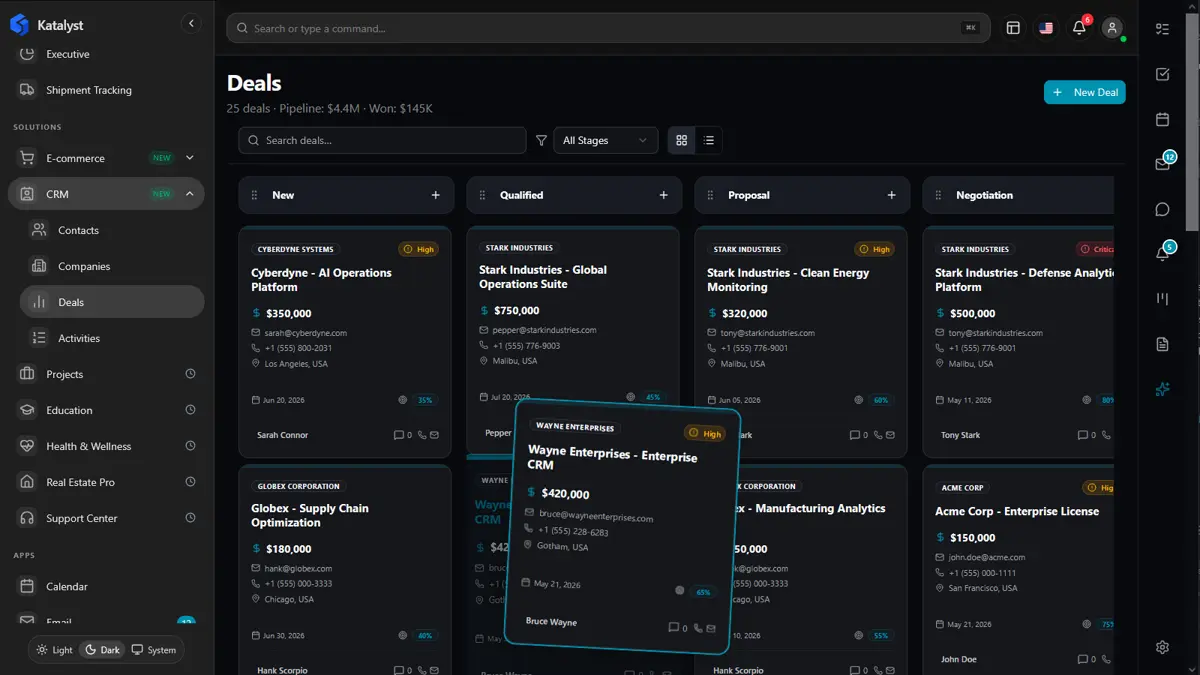Click the New Deal button

[x=1085, y=92]
